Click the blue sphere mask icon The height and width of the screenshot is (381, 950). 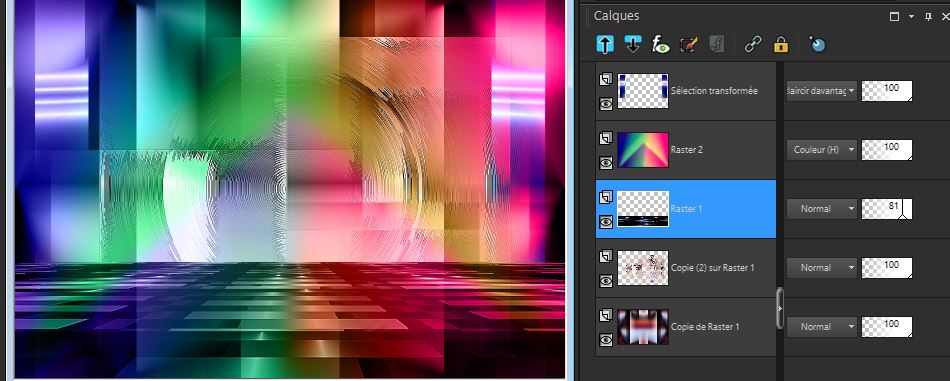[x=817, y=44]
